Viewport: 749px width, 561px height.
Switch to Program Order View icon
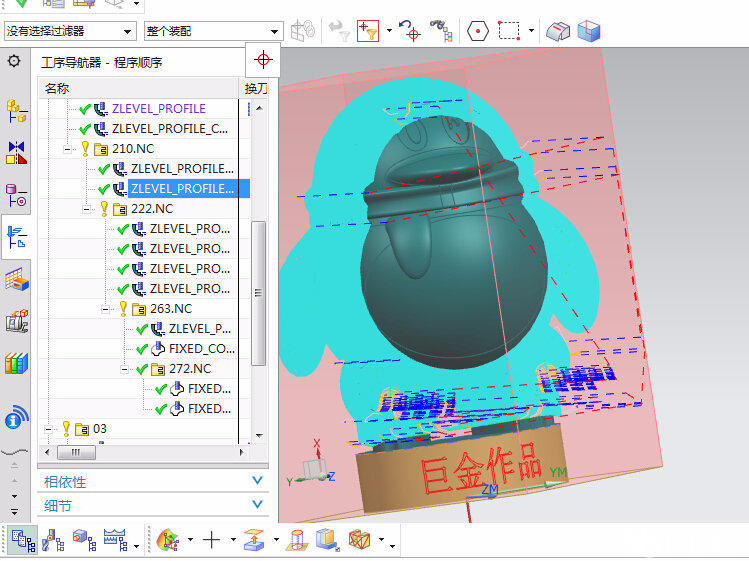(22, 540)
